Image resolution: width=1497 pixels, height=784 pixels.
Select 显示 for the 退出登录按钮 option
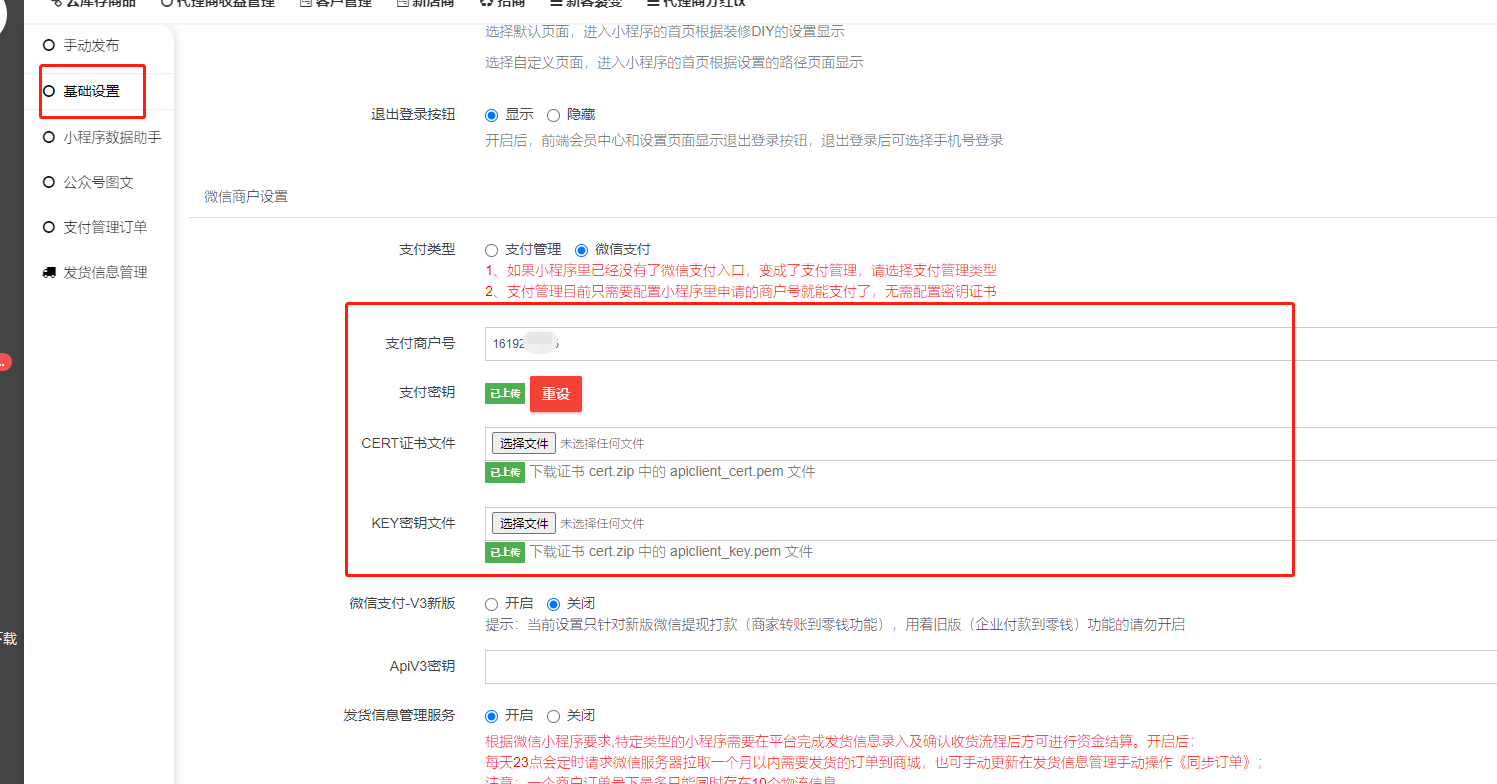[x=491, y=115]
